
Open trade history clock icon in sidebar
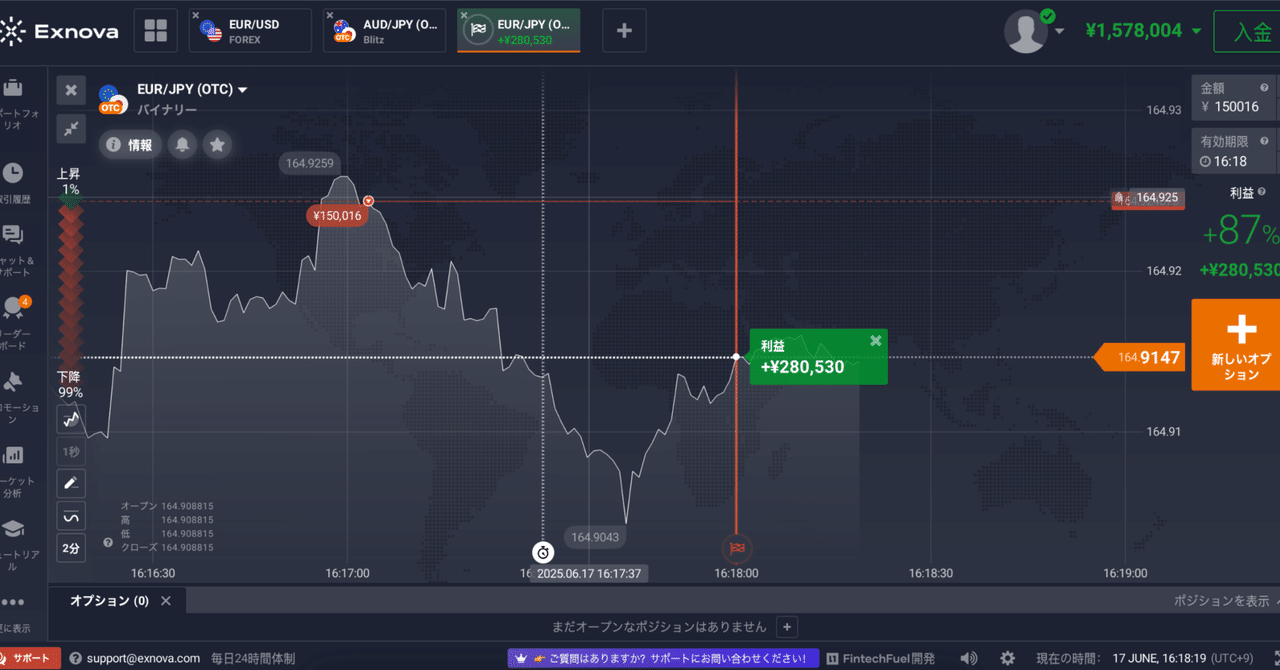pos(13,174)
